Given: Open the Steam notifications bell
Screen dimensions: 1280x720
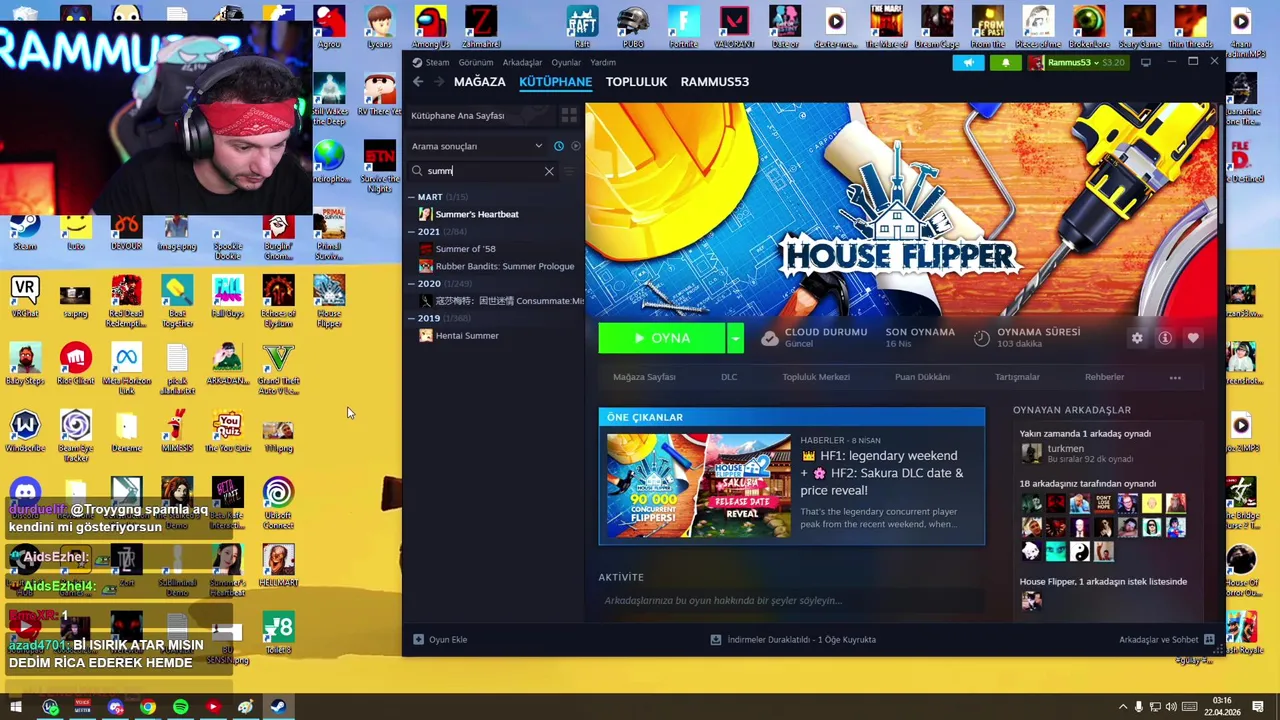Looking at the screenshot, I should tap(1005, 62).
